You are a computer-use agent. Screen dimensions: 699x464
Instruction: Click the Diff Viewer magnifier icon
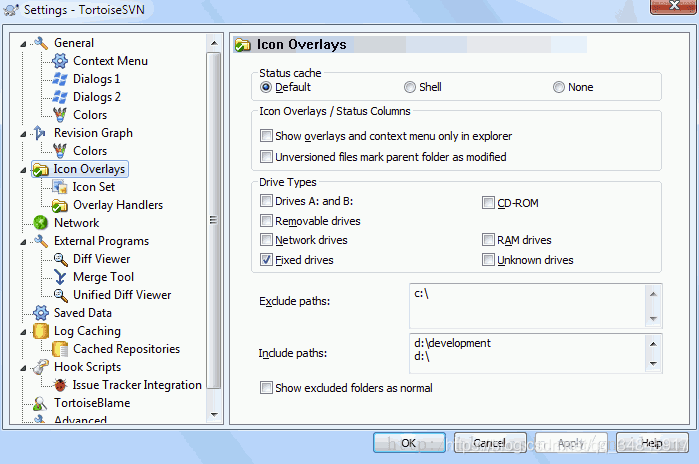point(60,259)
